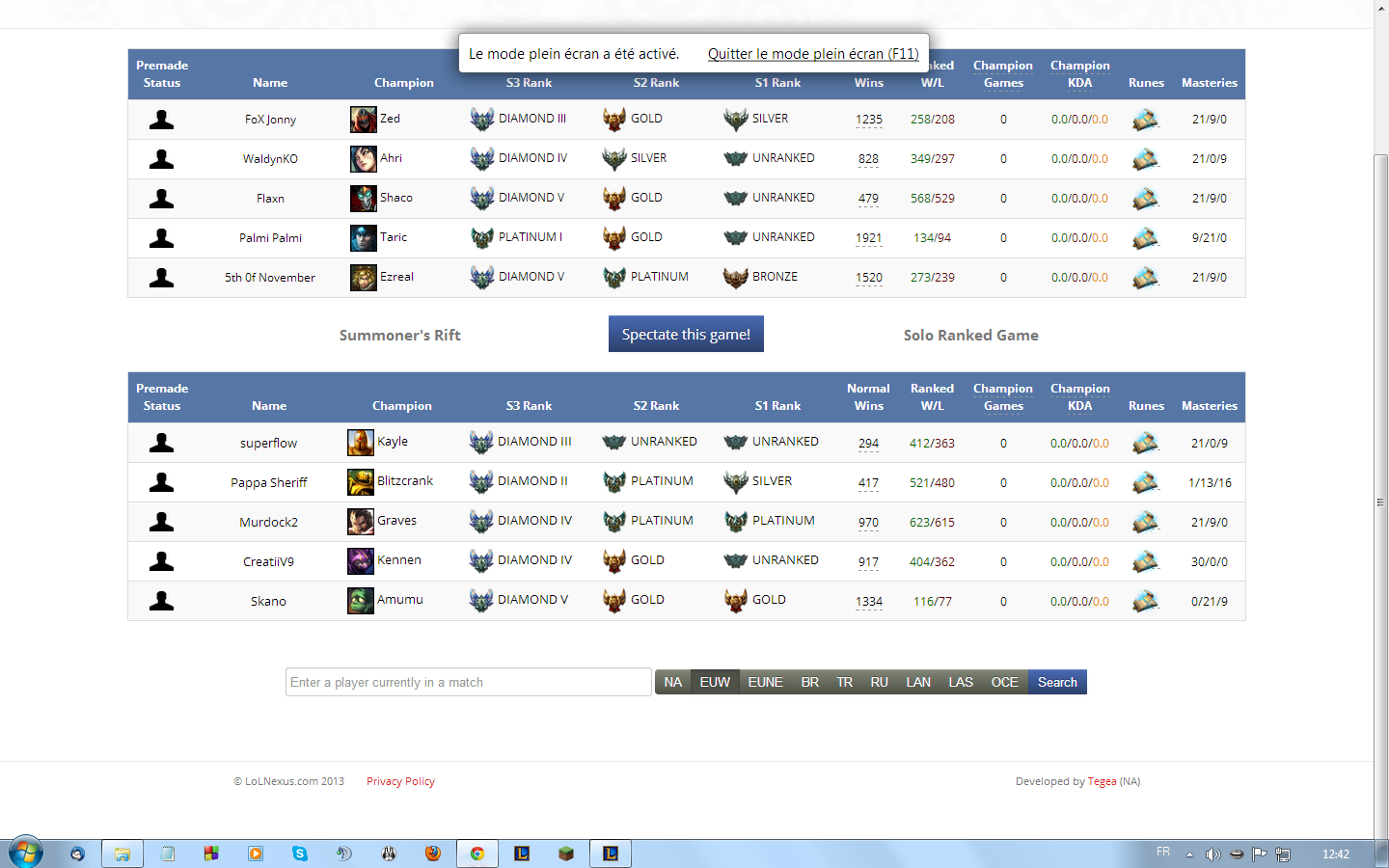This screenshot has height=868, width=1389.
Task: Open Skype from taskbar
Action: [x=300, y=854]
